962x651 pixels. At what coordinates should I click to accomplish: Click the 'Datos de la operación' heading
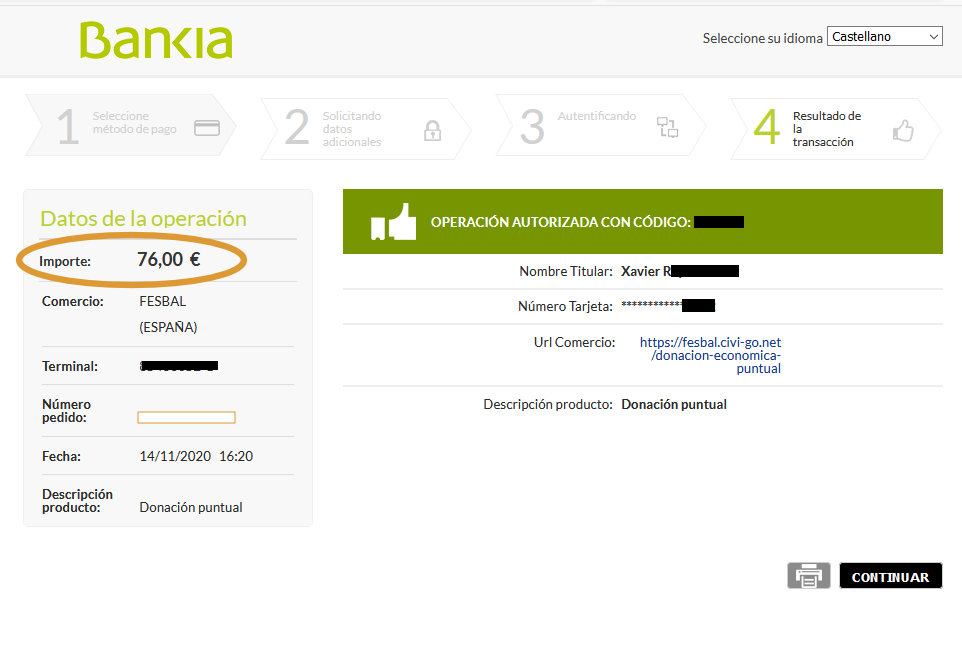(143, 219)
